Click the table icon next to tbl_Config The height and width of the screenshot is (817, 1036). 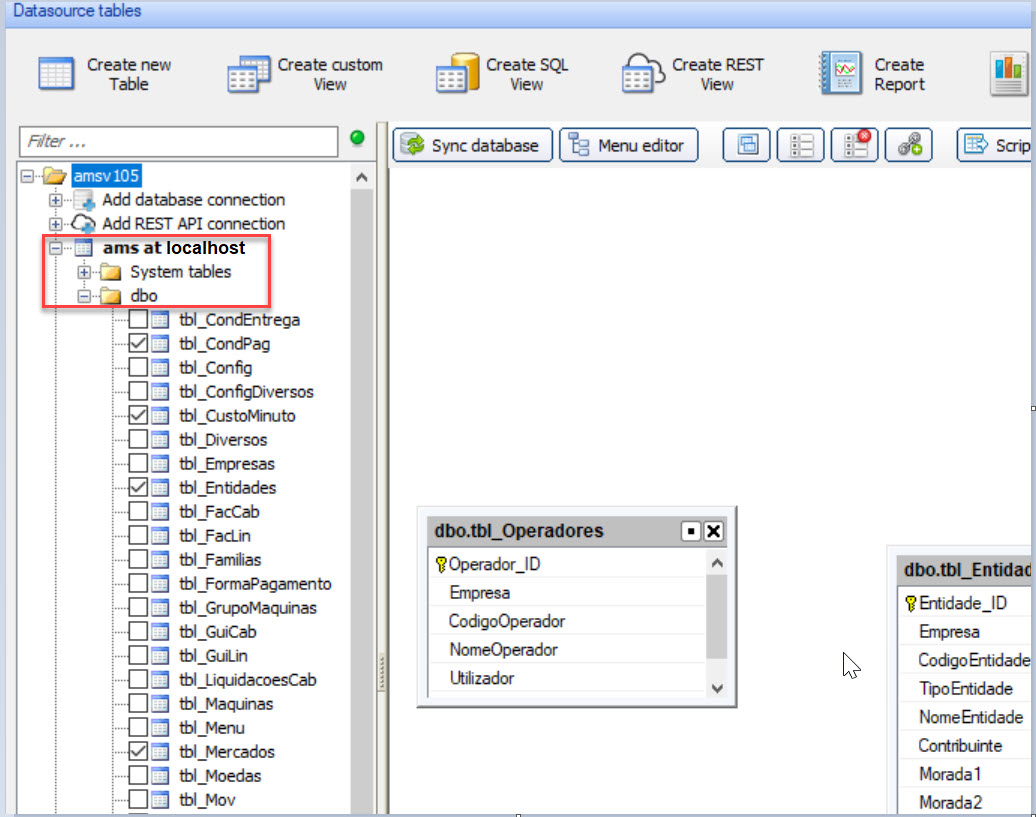160,368
